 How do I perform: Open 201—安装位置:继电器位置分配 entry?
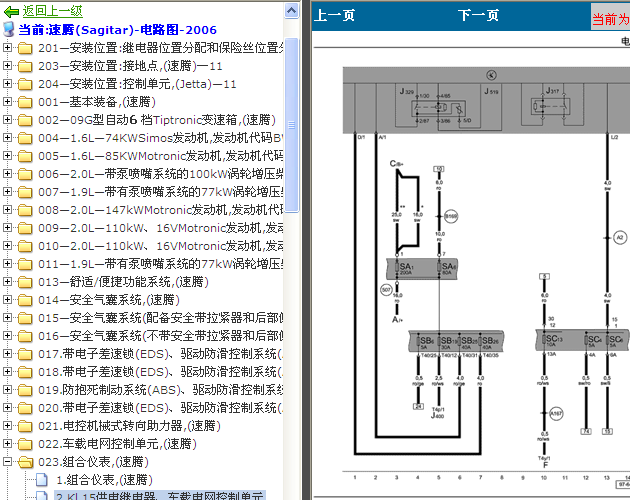click(161, 48)
